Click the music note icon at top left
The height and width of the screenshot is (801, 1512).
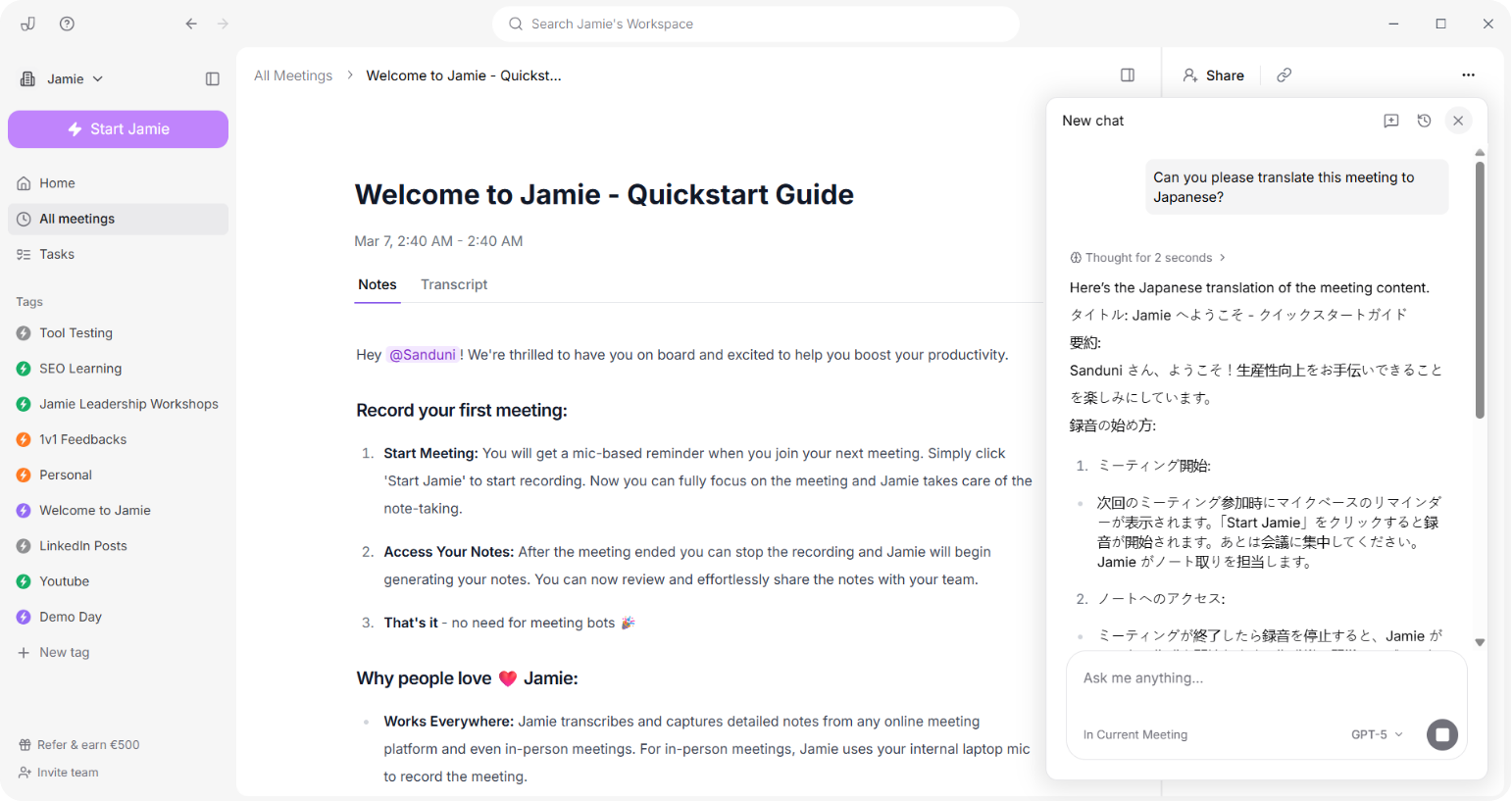(27, 24)
